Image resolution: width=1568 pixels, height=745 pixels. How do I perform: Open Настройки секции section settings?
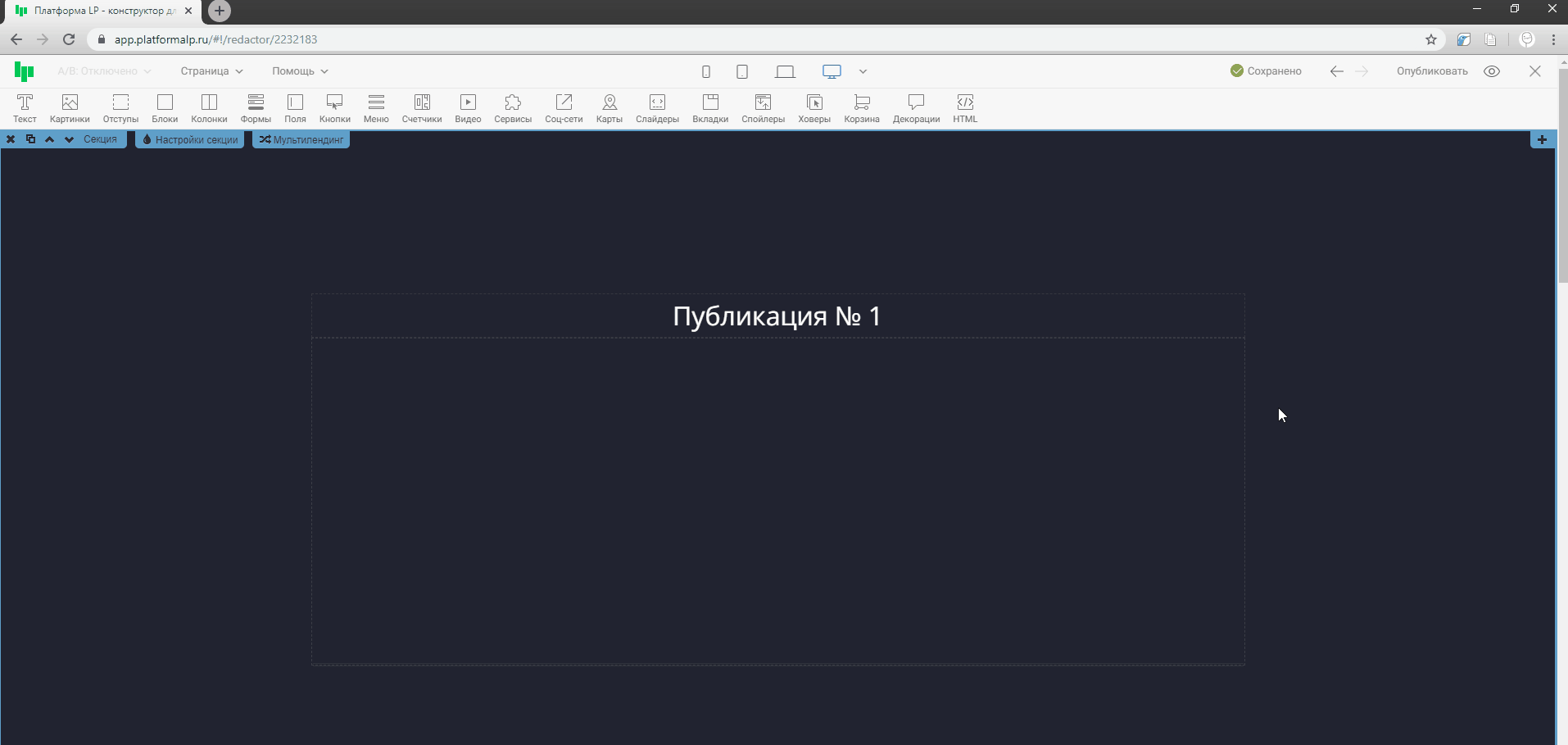pos(190,140)
